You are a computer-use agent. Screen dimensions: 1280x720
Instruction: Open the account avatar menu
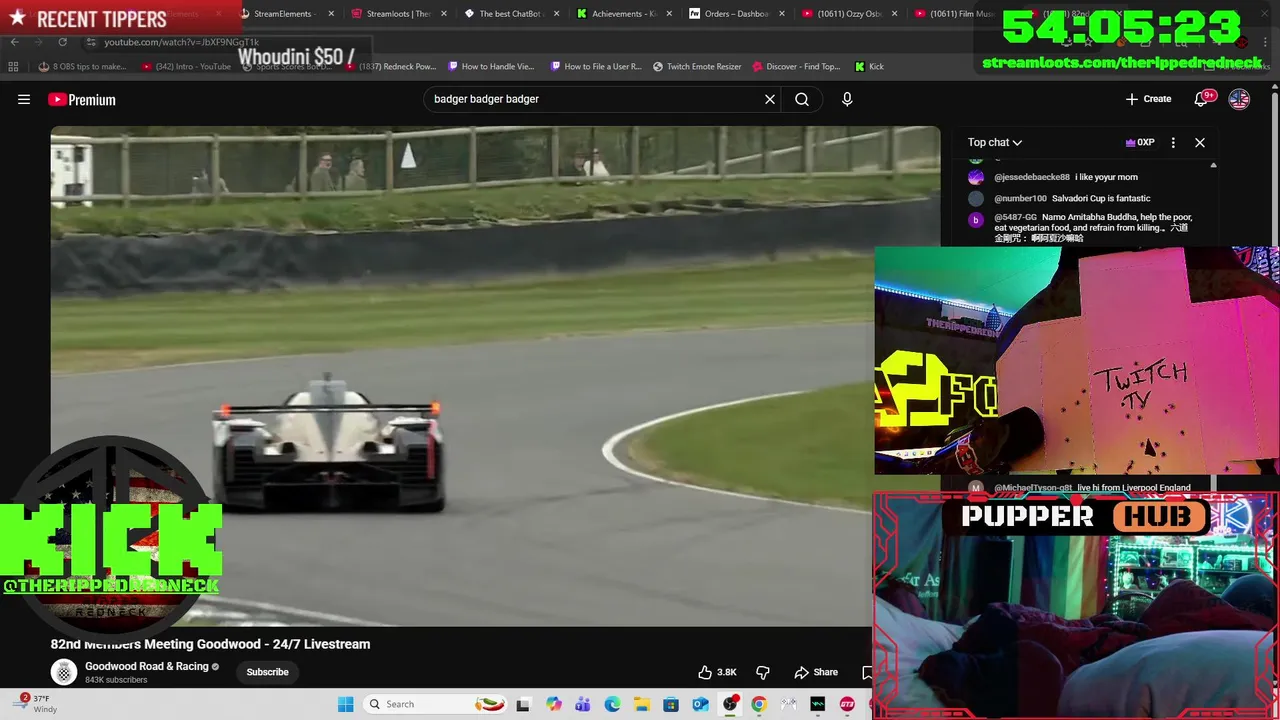click(1239, 99)
